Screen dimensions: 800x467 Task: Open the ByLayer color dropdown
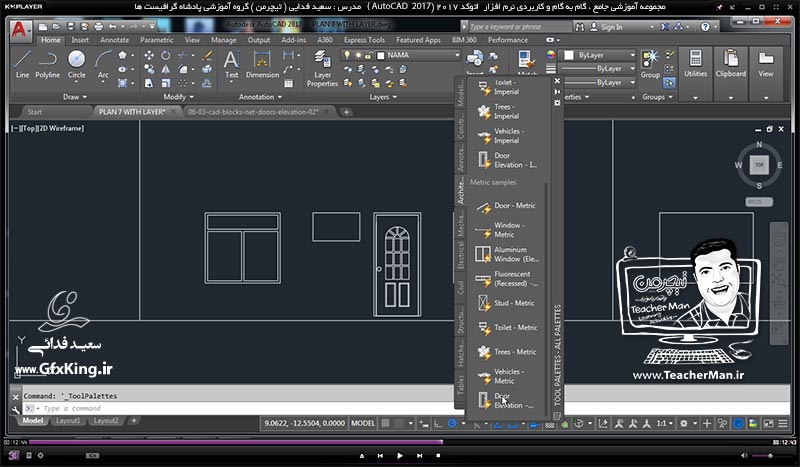pyautogui.click(x=598, y=55)
